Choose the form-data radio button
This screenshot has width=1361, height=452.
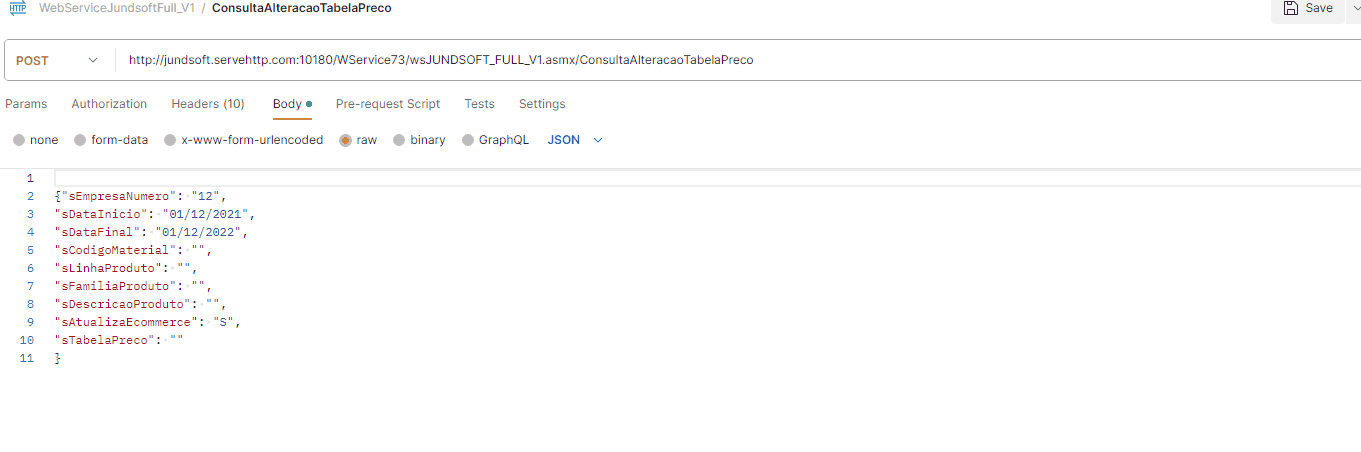coord(80,140)
